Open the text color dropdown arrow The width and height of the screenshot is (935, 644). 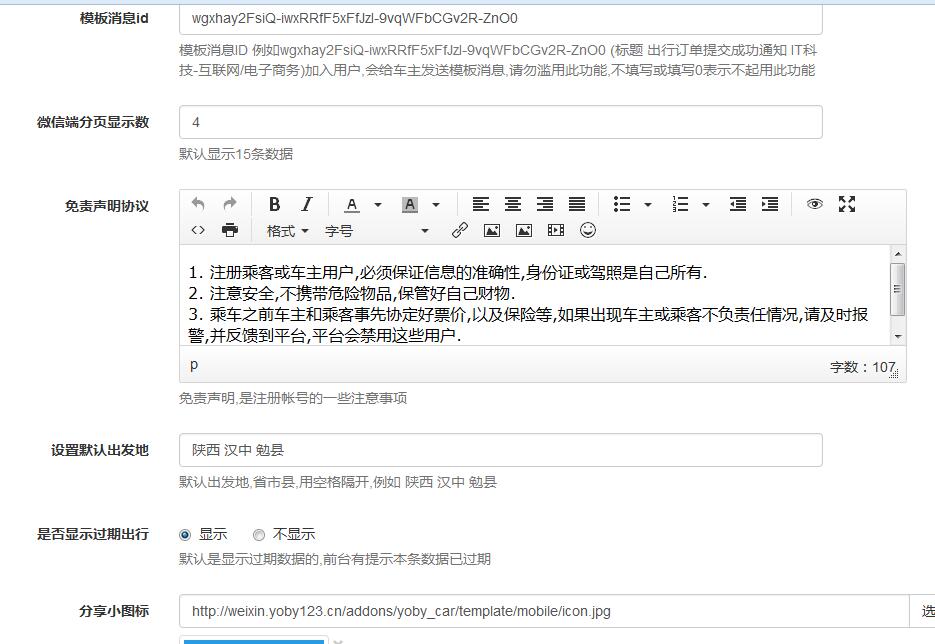[x=377, y=205]
